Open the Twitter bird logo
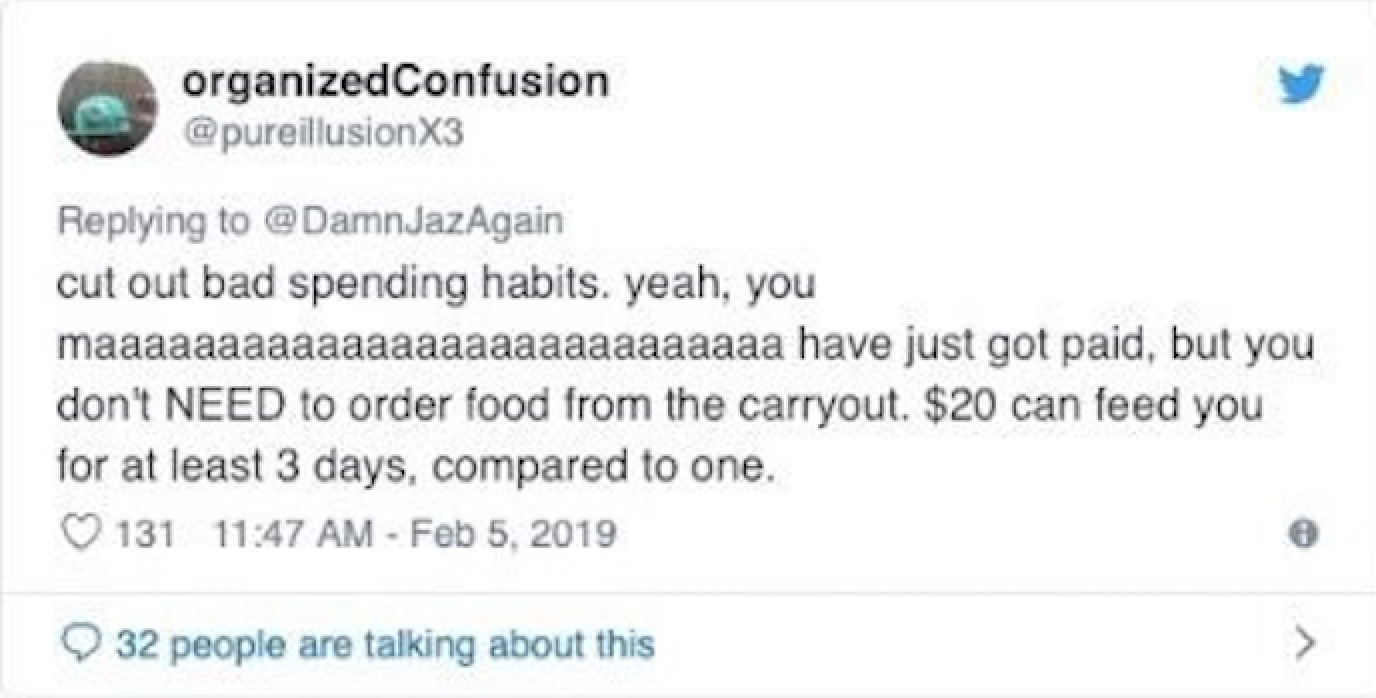 click(x=1301, y=84)
